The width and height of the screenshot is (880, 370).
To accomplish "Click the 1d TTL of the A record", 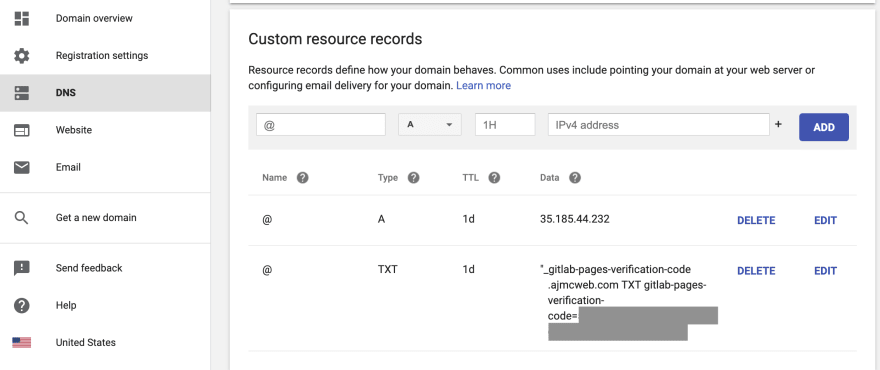I will [468, 219].
